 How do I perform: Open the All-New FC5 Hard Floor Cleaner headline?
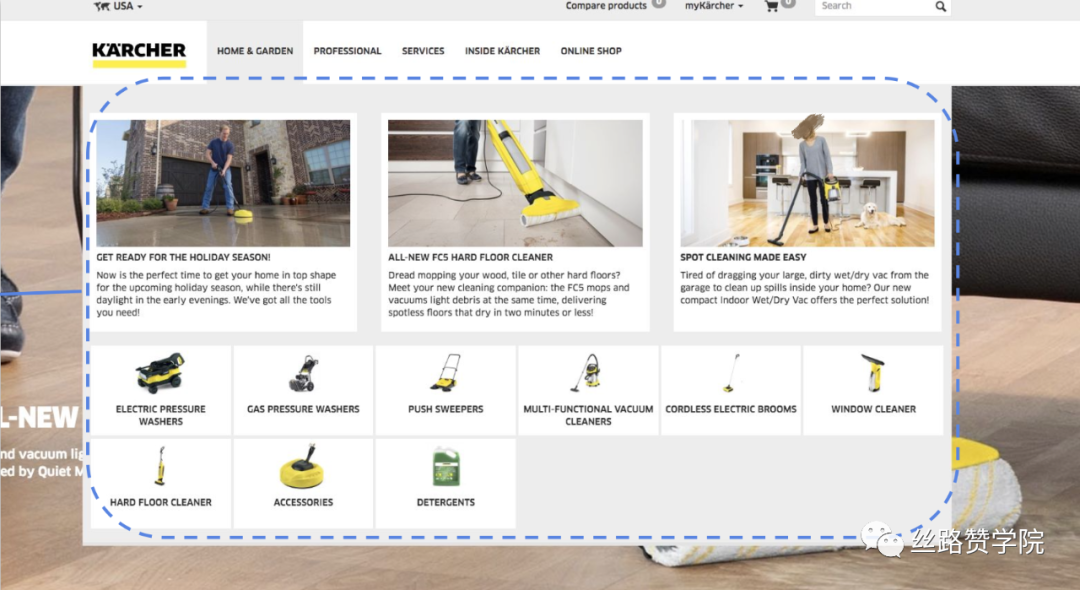click(x=470, y=257)
